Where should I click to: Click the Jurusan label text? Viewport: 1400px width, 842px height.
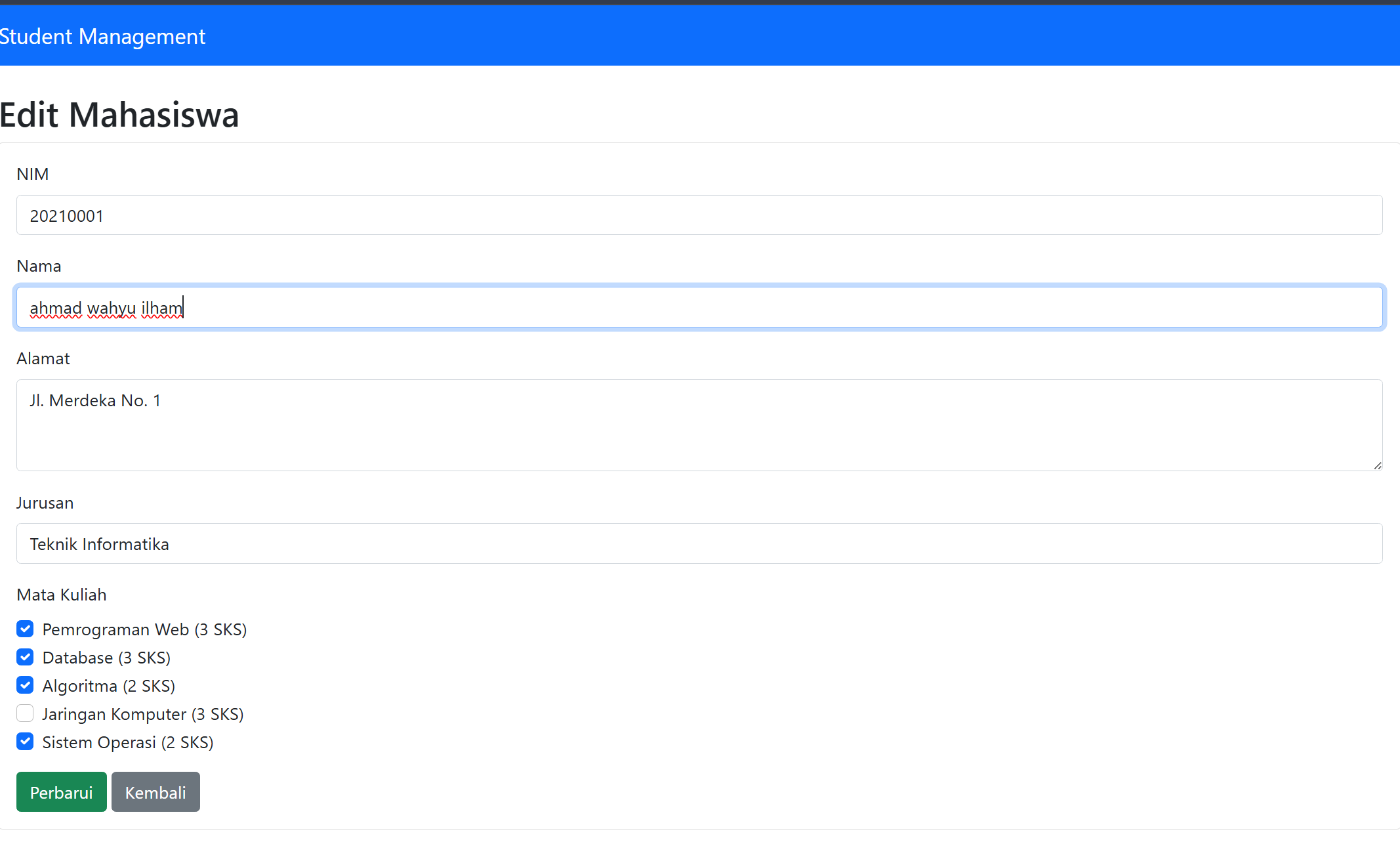coord(45,503)
